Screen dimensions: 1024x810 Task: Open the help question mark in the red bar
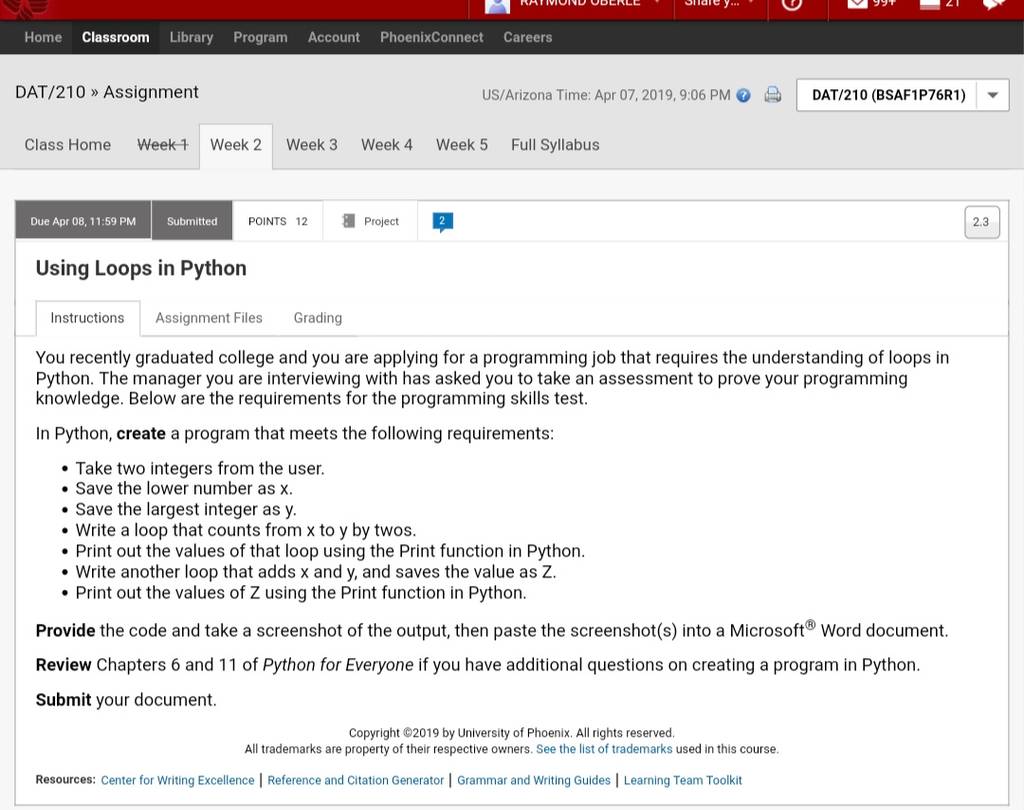coord(792,5)
